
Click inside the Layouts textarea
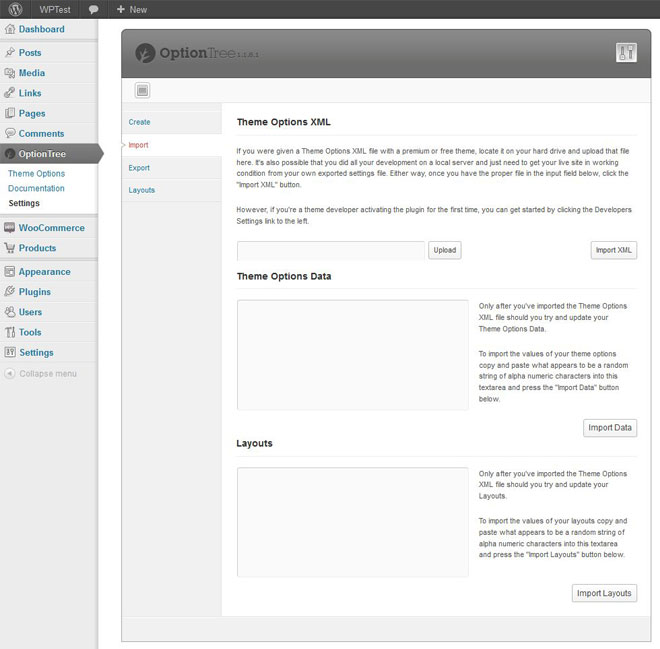click(353, 522)
